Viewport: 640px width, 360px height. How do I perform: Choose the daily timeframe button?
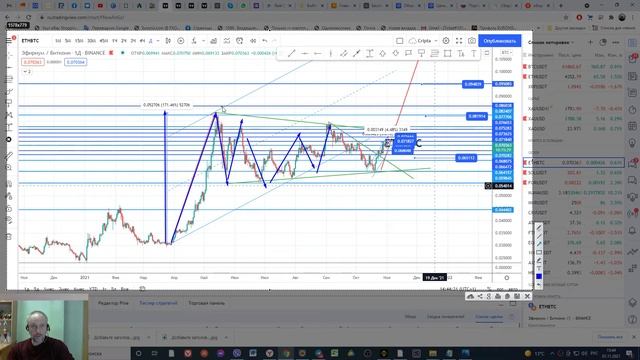click(x=151, y=41)
